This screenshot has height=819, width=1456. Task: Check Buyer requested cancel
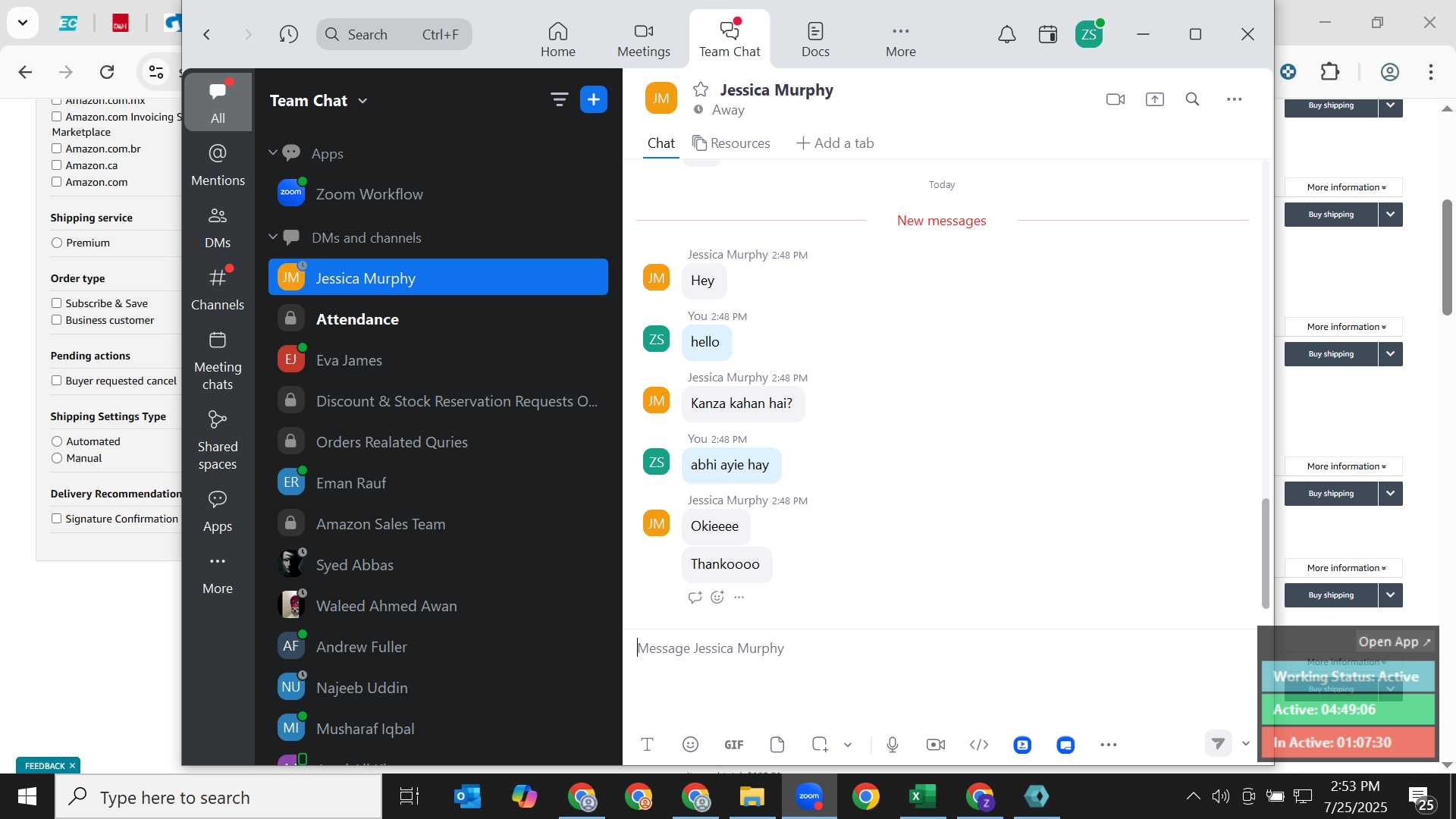point(56,381)
